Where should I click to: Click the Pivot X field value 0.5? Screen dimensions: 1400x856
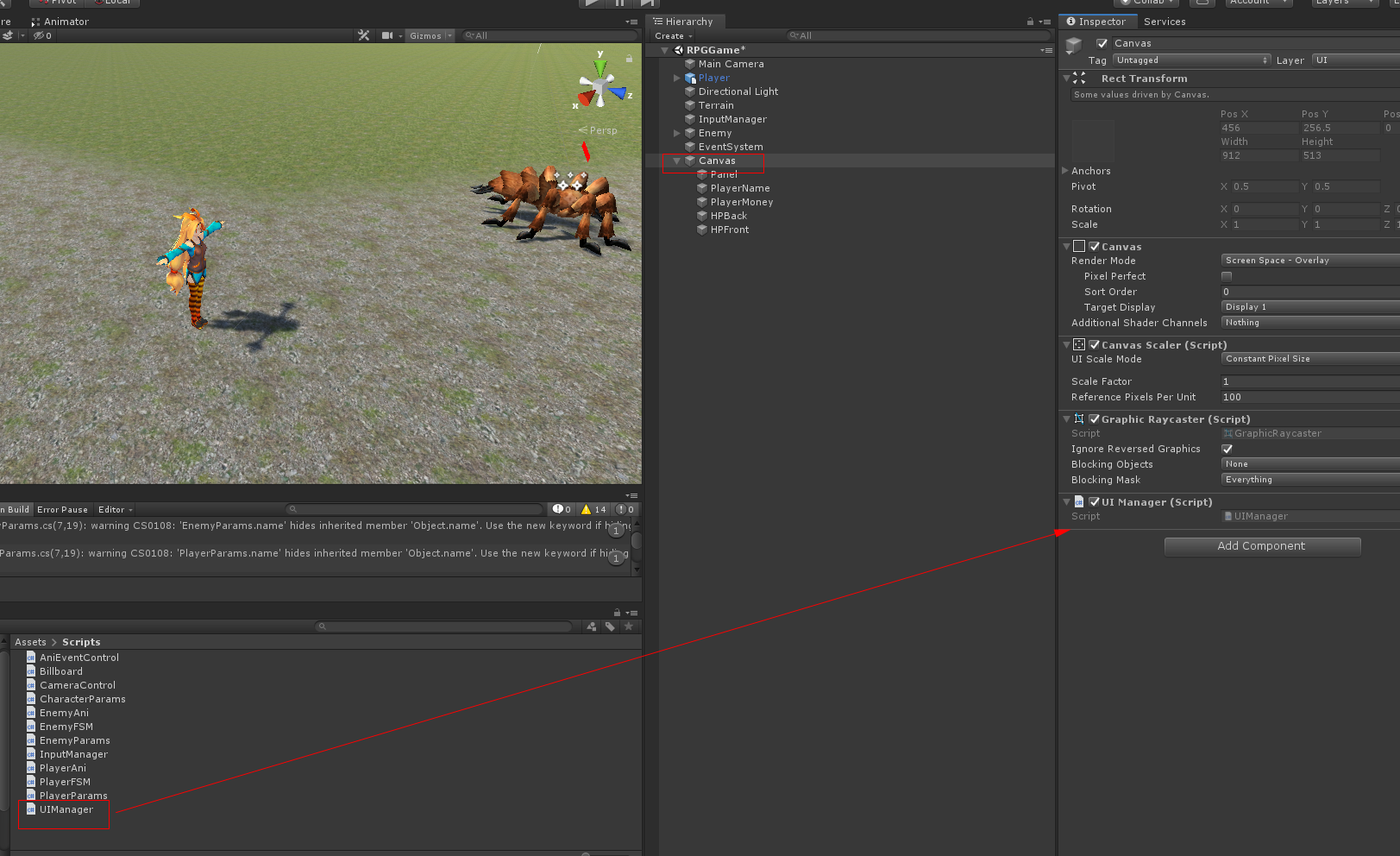pyautogui.click(x=1265, y=186)
